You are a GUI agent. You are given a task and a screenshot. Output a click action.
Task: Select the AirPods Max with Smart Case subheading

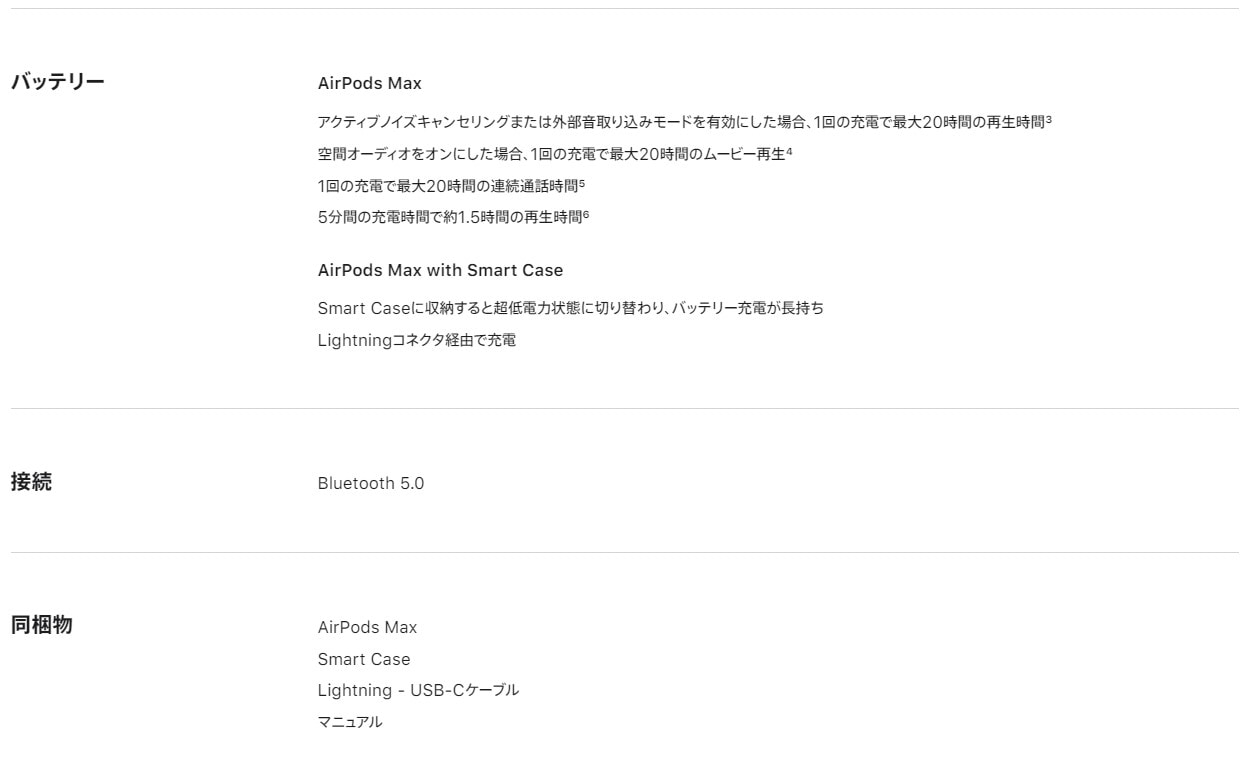pos(440,270)
